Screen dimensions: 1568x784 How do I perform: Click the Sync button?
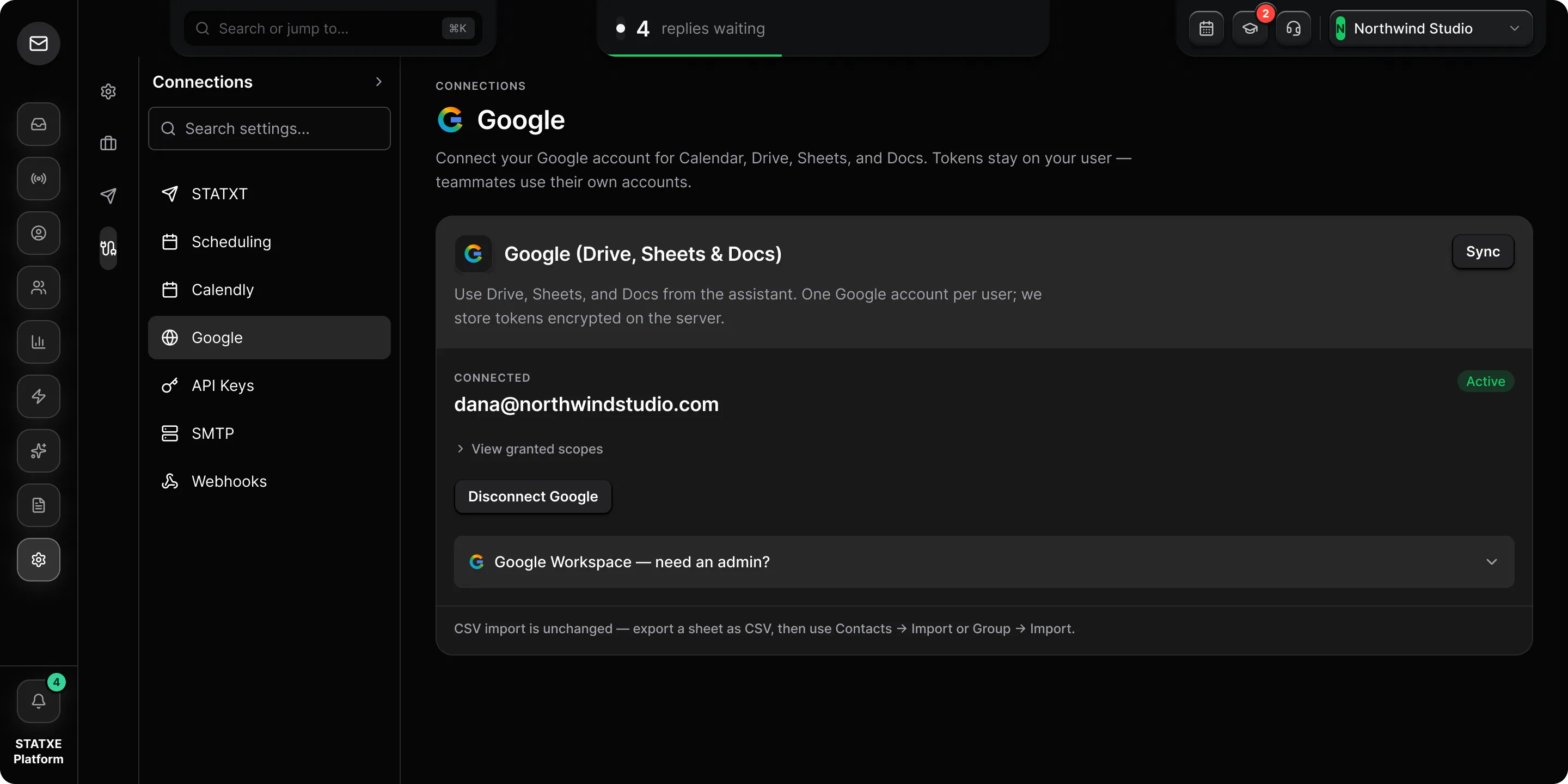coord(1483,252)
